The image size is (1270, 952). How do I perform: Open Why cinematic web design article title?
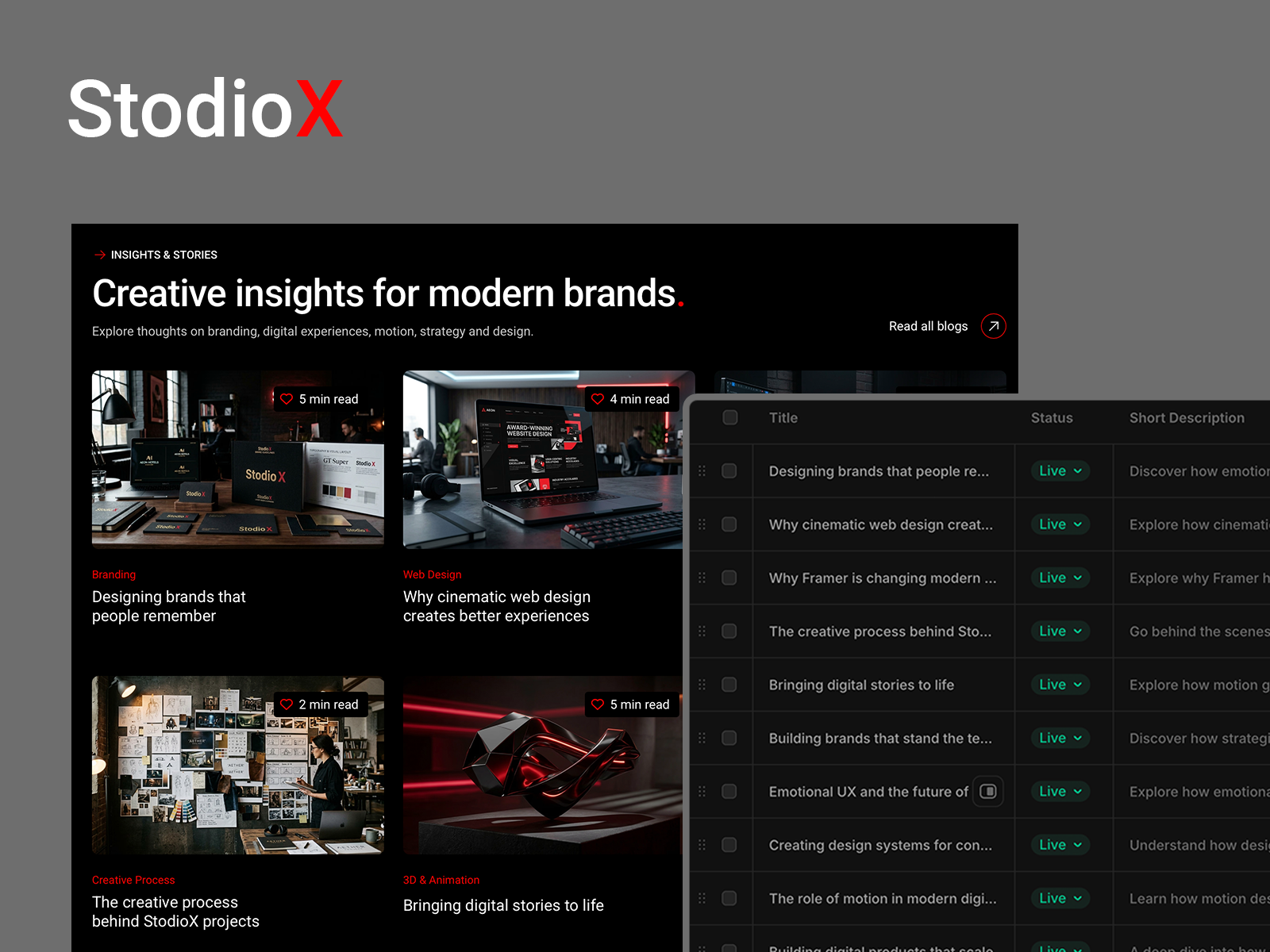pyautogui.click(x=497, y=606)
